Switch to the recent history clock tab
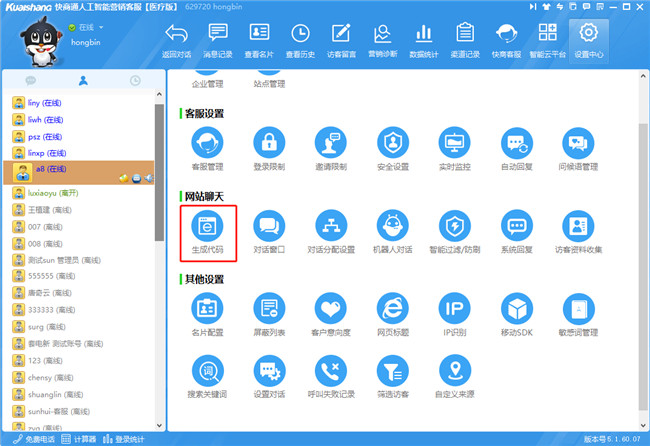Image resolution: width=650 pixels, height=446 pixels. click(x=135, y=80)
